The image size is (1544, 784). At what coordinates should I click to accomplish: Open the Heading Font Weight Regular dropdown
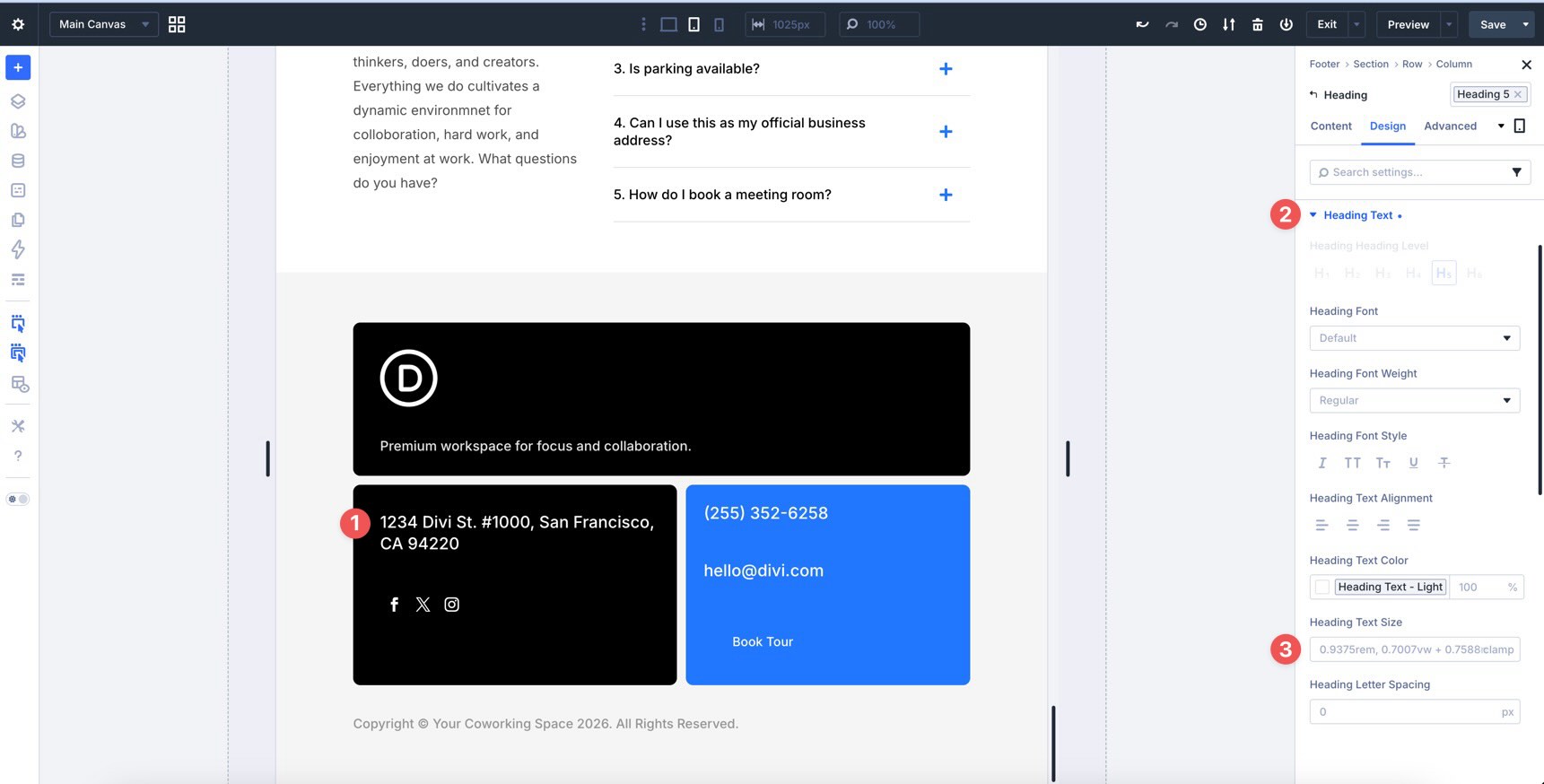[1414, 400]
